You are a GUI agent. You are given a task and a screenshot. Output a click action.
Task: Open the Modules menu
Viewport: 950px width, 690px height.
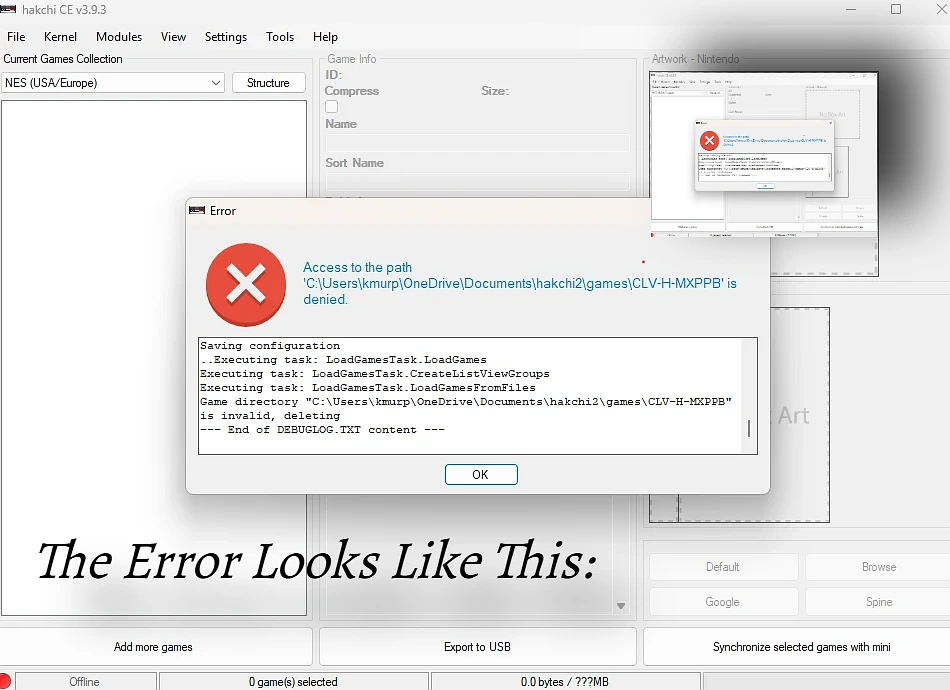[x=119, y=37]
